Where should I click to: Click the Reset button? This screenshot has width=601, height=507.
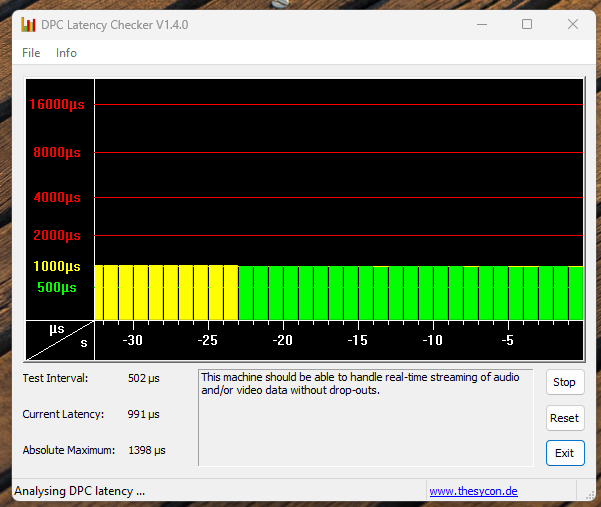(565, 418)
